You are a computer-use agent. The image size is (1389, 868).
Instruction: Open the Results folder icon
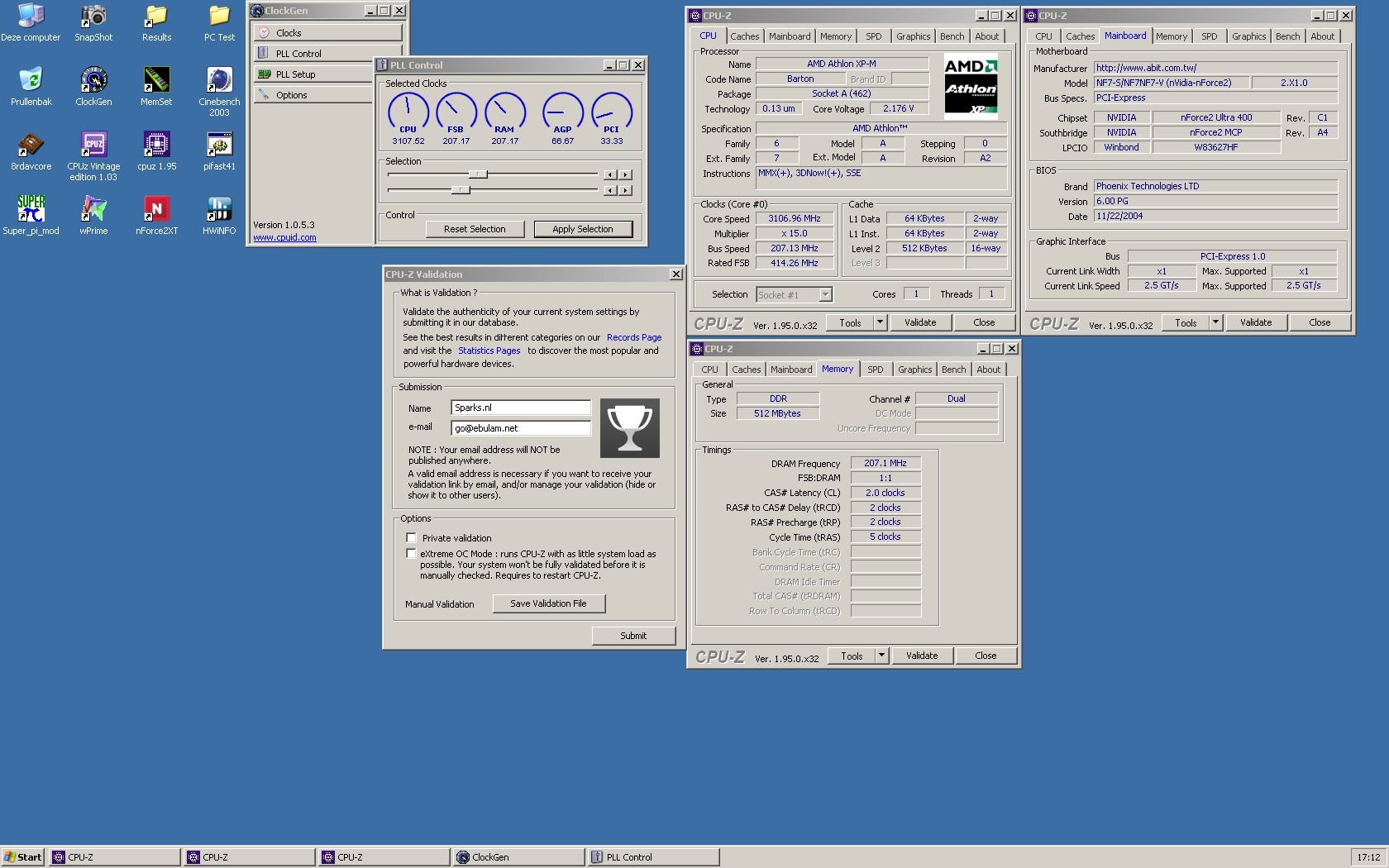(x=156, y=23)
